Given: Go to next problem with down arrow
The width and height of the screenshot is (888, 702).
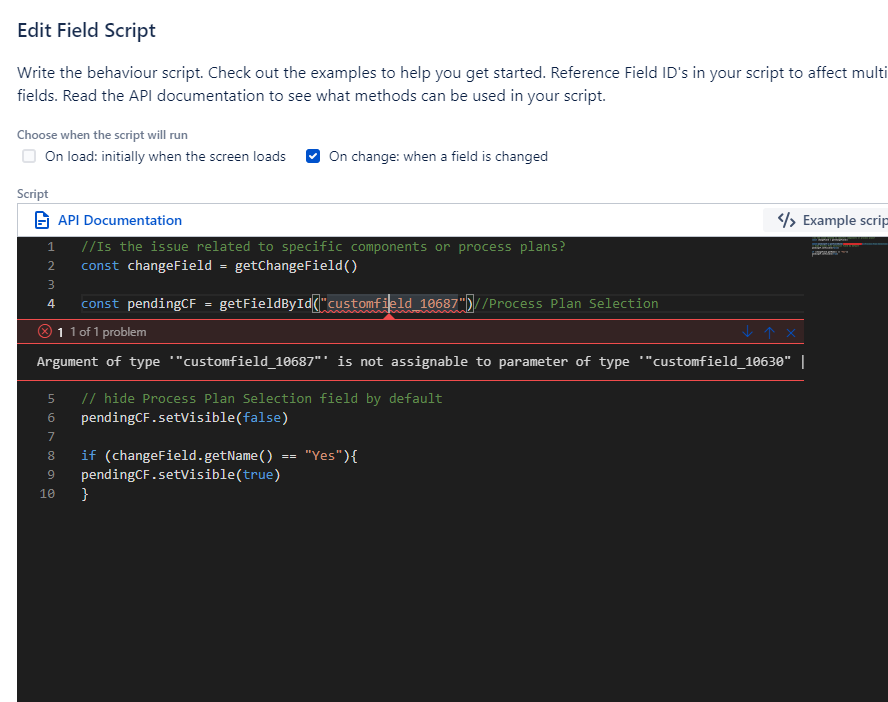Looking at the screenshot, I should (x=747, y=332).
